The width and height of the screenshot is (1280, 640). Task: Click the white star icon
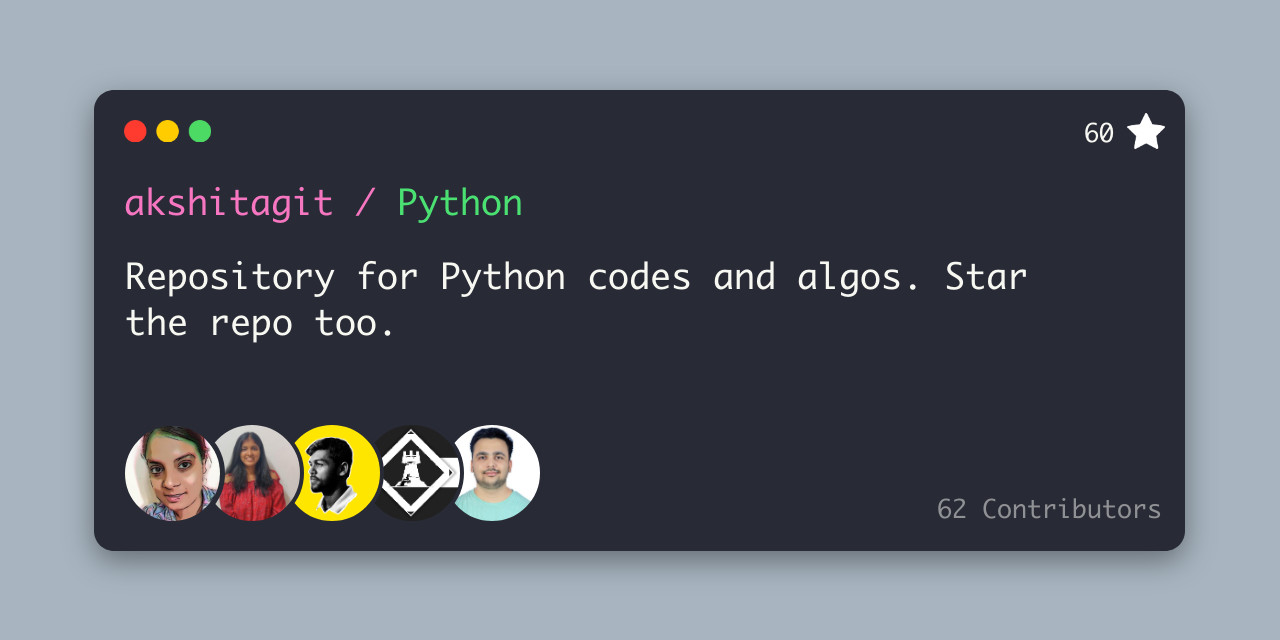(1146, 132)
